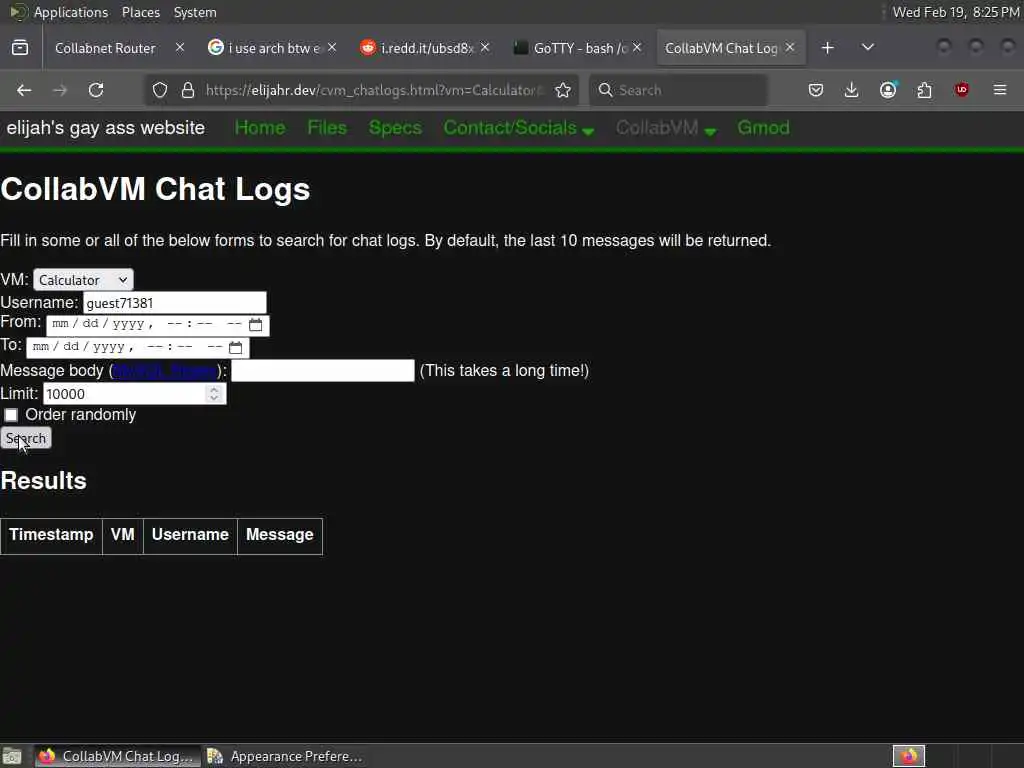Screen dimensions: 1024x768
Task: Open the Specs nav link
Action: pyautogui.click(x=395, y=128)
